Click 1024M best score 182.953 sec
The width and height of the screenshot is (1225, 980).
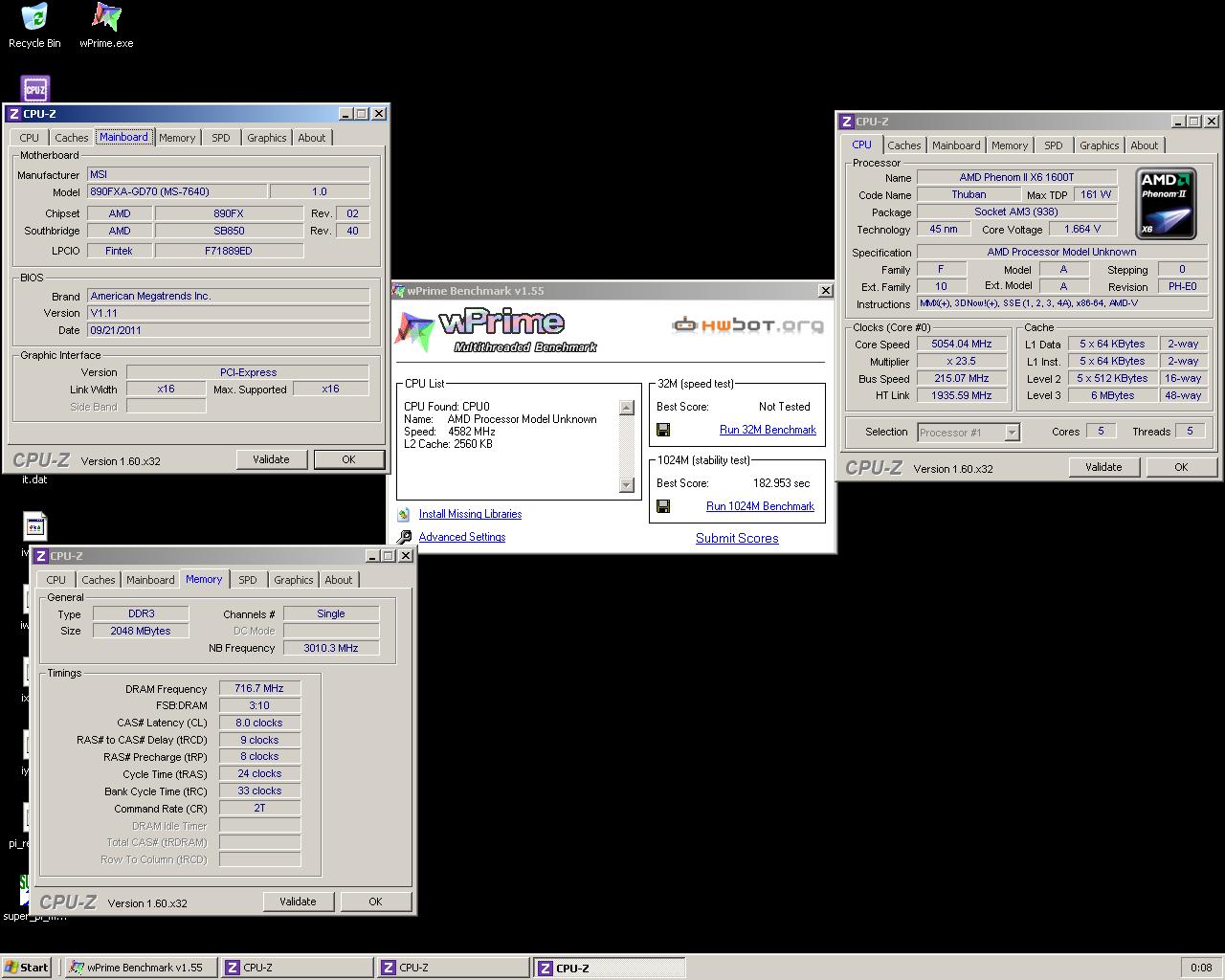click(781, 483)
